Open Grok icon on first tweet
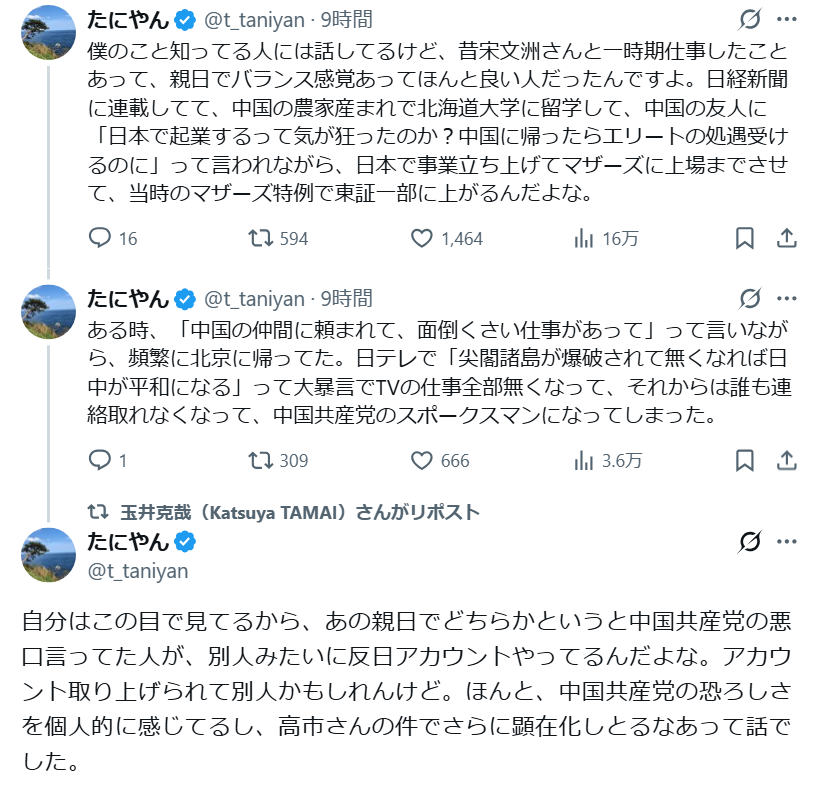822x791 pixels. [748, 19]
